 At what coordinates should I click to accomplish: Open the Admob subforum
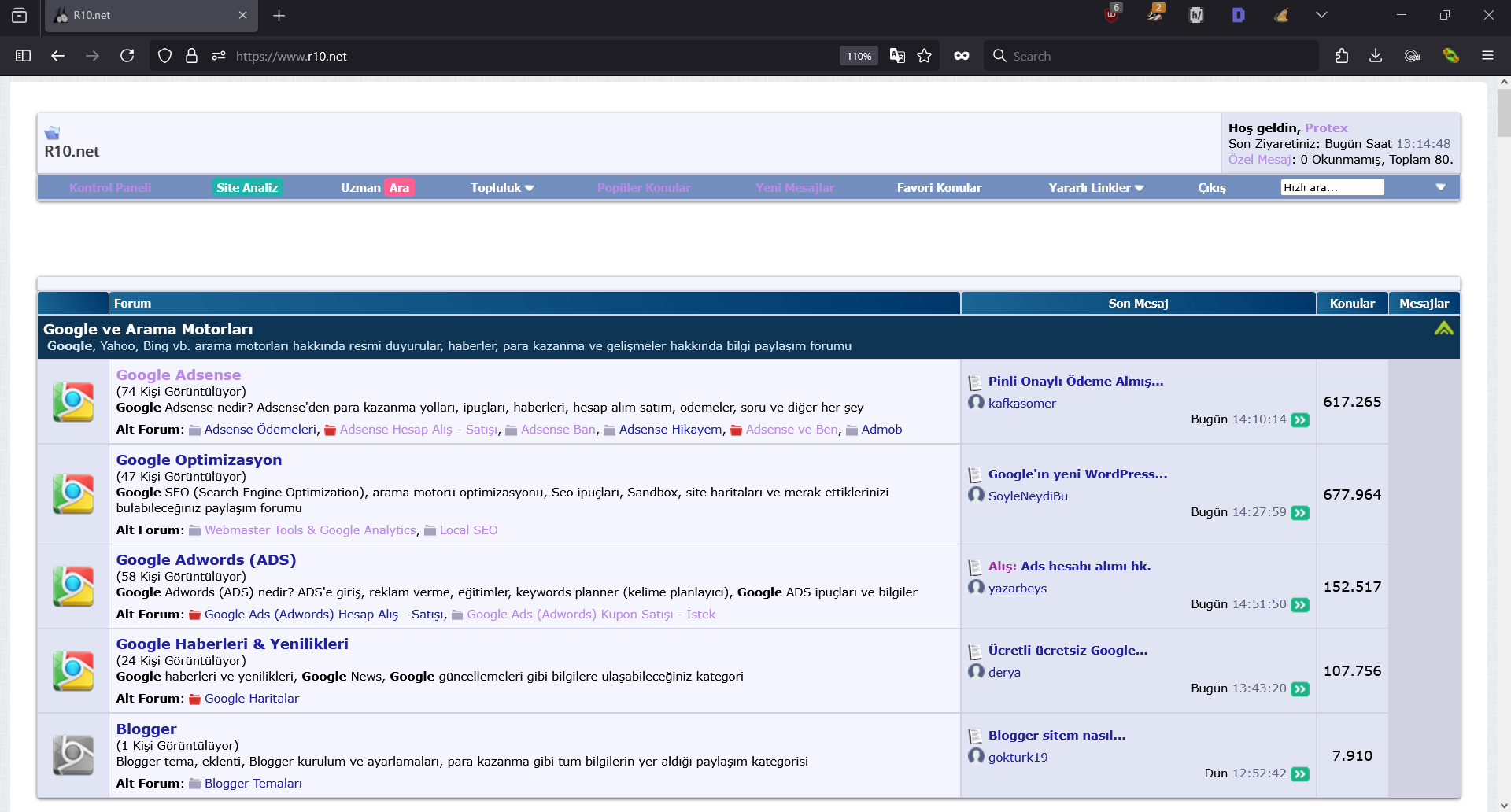coord(881,430)
